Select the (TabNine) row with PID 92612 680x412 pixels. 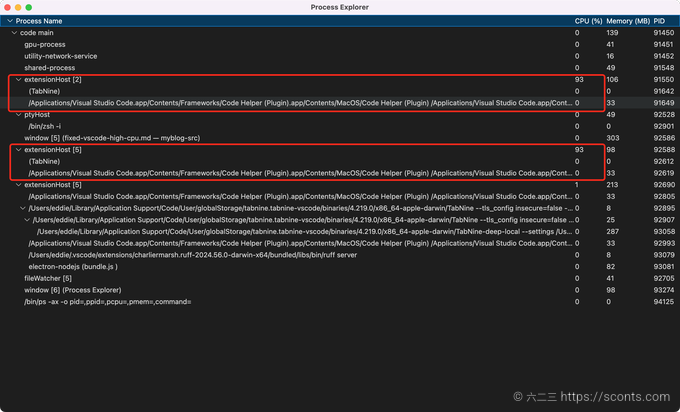pyautogui.click(x=340, y=161)
